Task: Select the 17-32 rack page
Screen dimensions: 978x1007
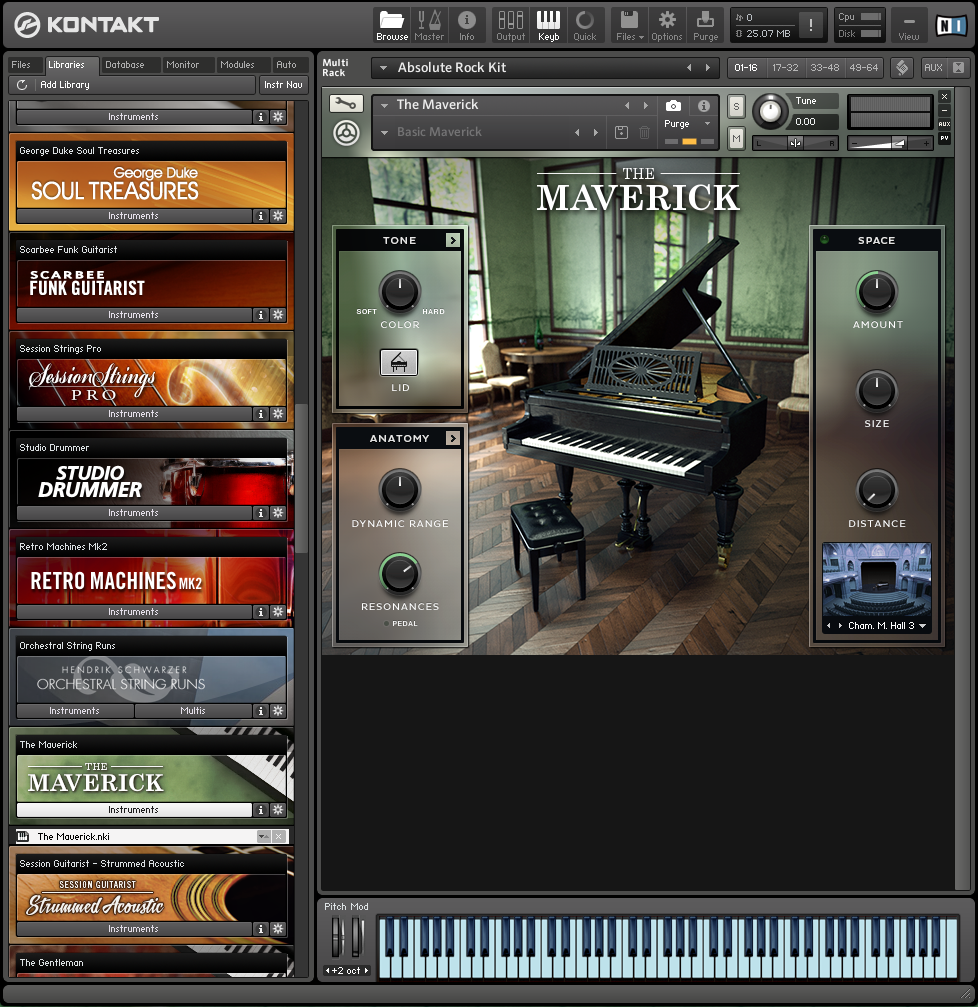Action: [x=785, y=67]
